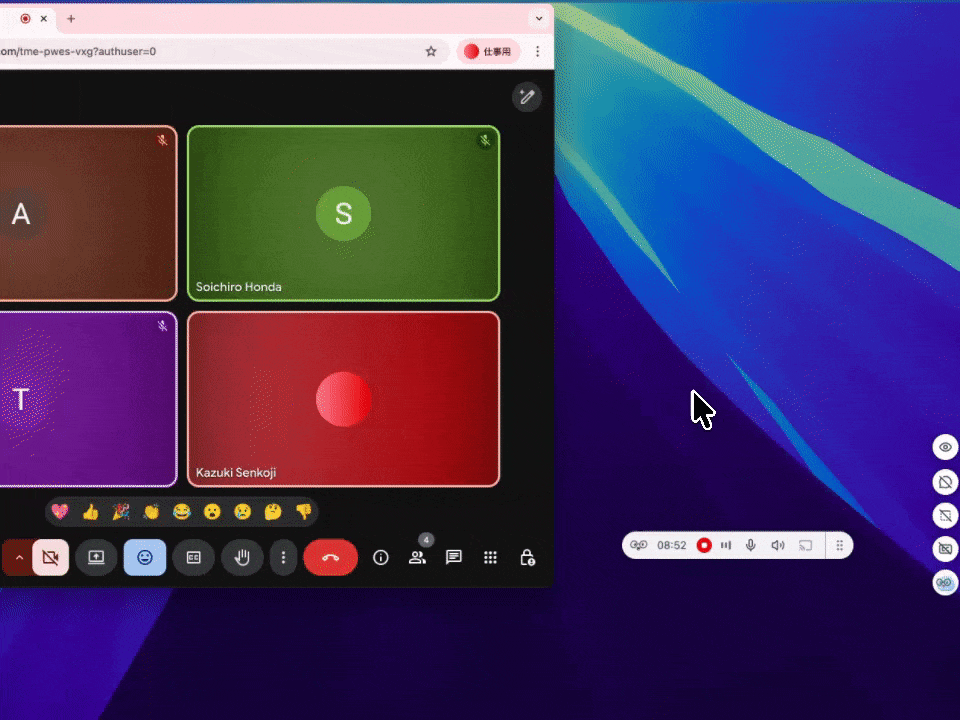This screenshot has height=720, width=960.
Task: Turn on the camera in Meet
Action: click(51, 558)
